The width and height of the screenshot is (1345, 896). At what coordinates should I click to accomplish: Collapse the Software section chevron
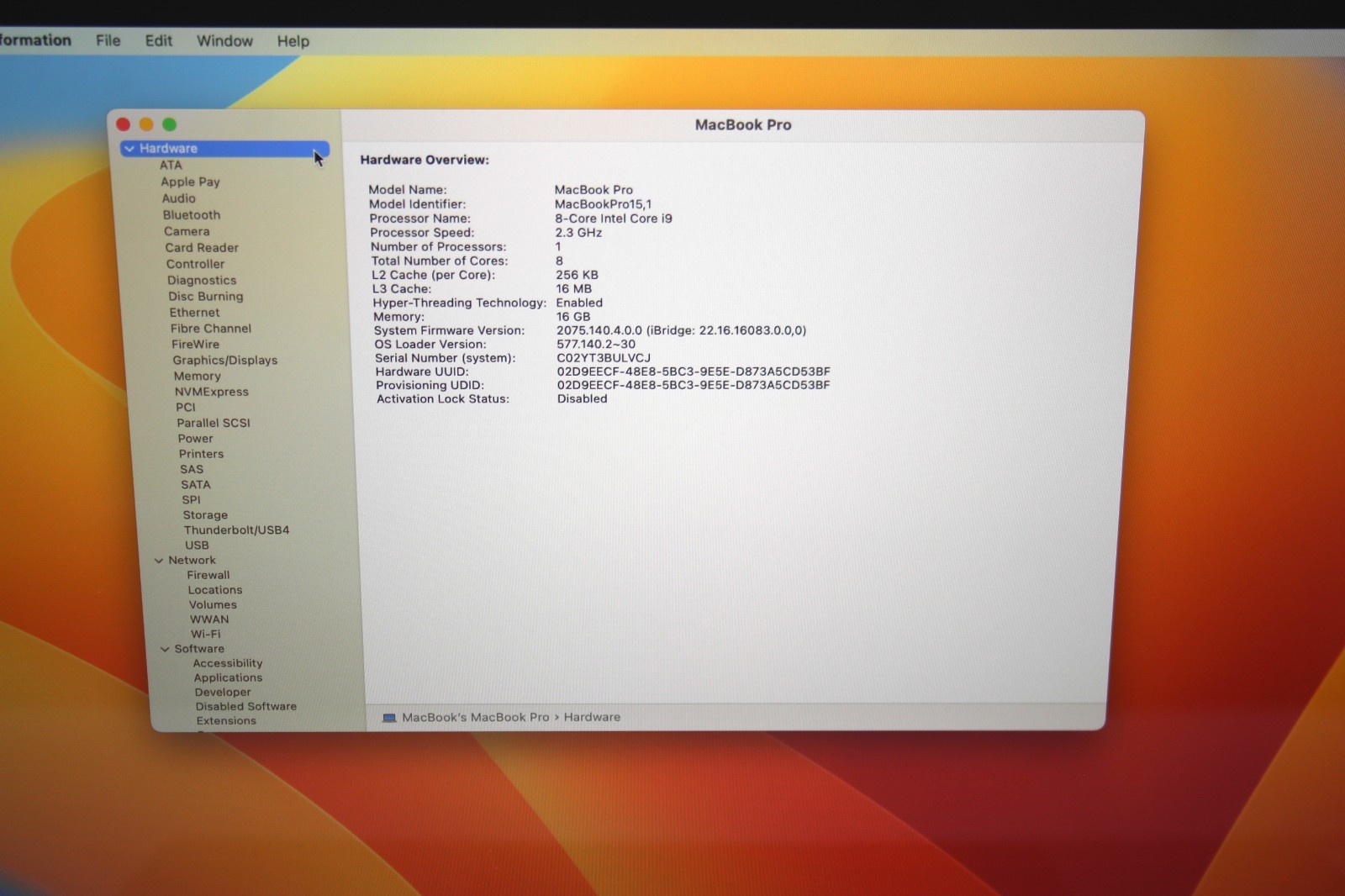165,649
